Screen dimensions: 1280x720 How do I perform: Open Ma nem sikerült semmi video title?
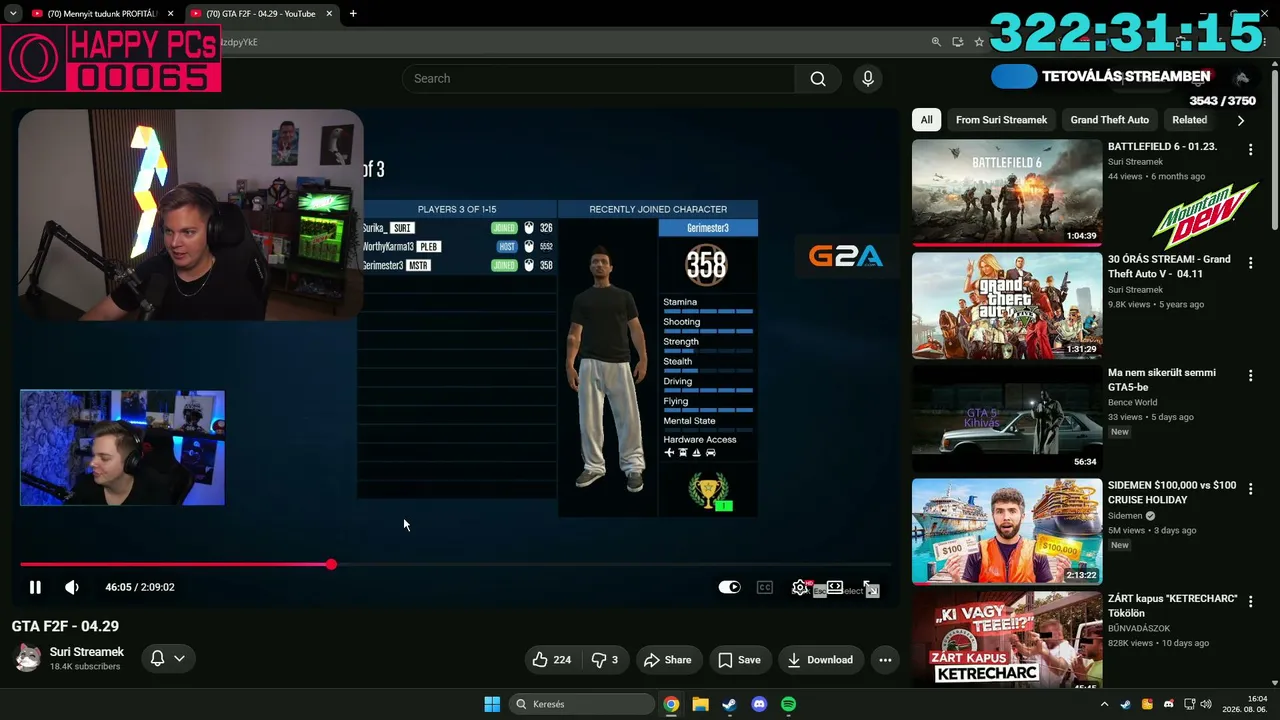[1162, 379]
